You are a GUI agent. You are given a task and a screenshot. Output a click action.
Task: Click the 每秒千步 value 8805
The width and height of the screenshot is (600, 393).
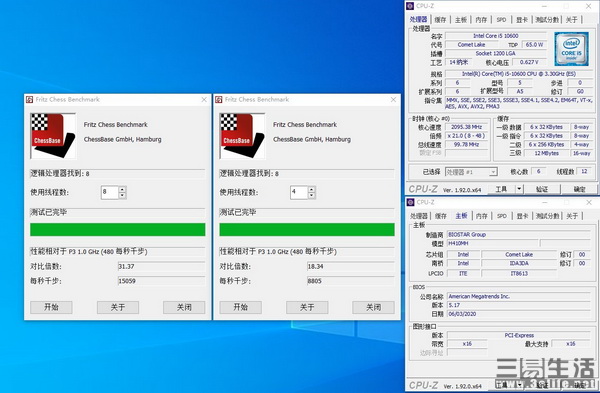351,281
